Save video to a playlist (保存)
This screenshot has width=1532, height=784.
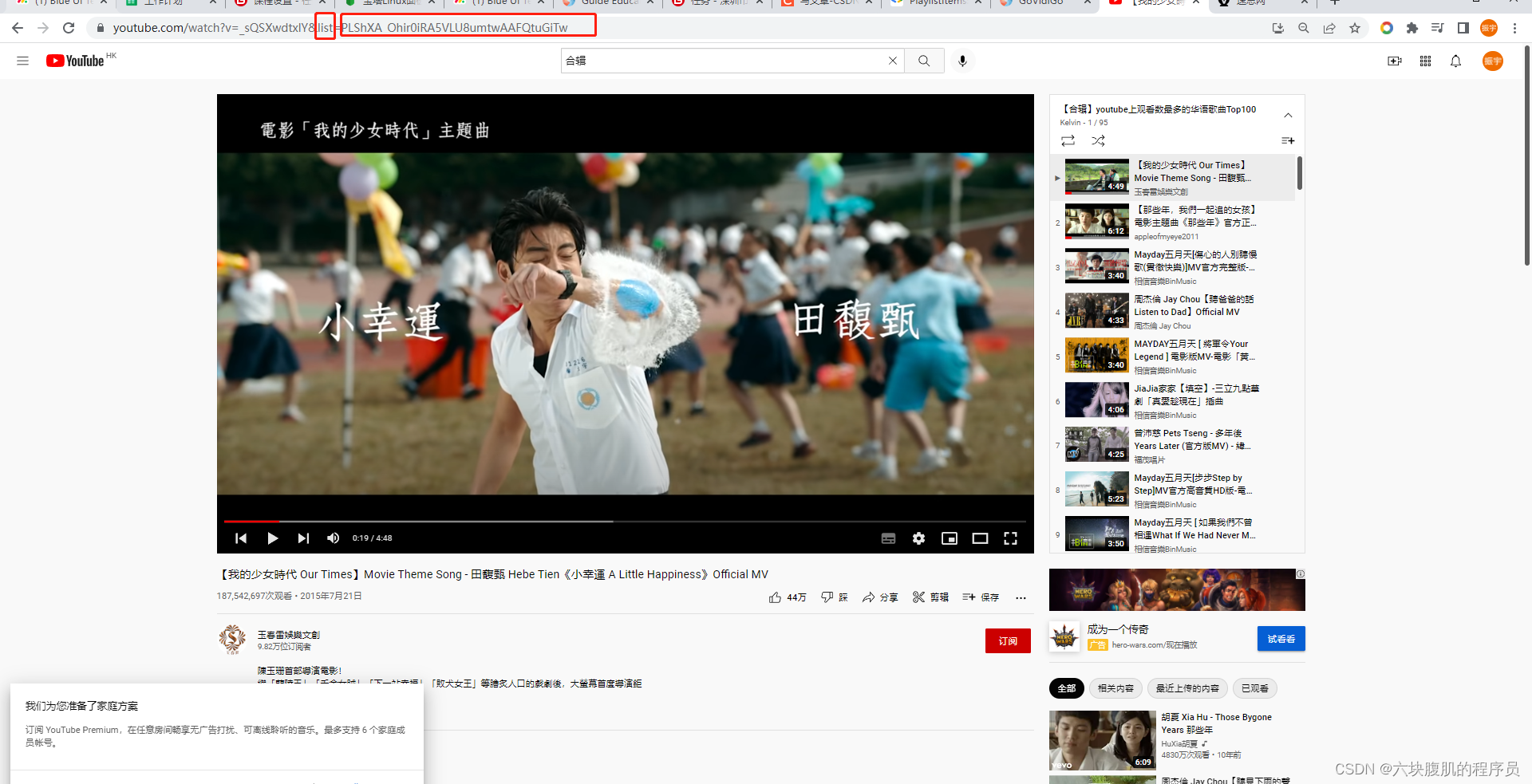click(x=981, y=597)
